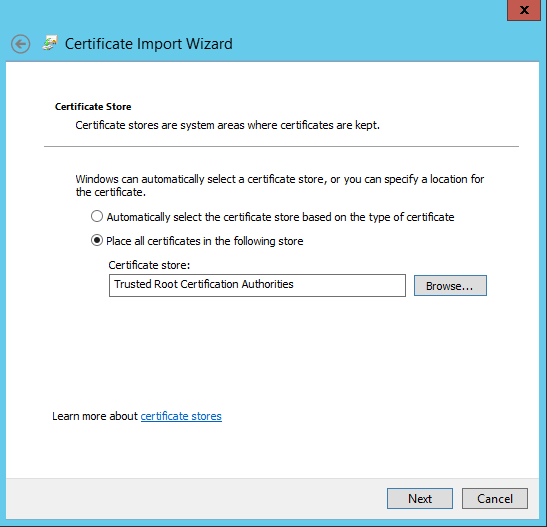Click the 'Learn more about' text

coord(95,416)
